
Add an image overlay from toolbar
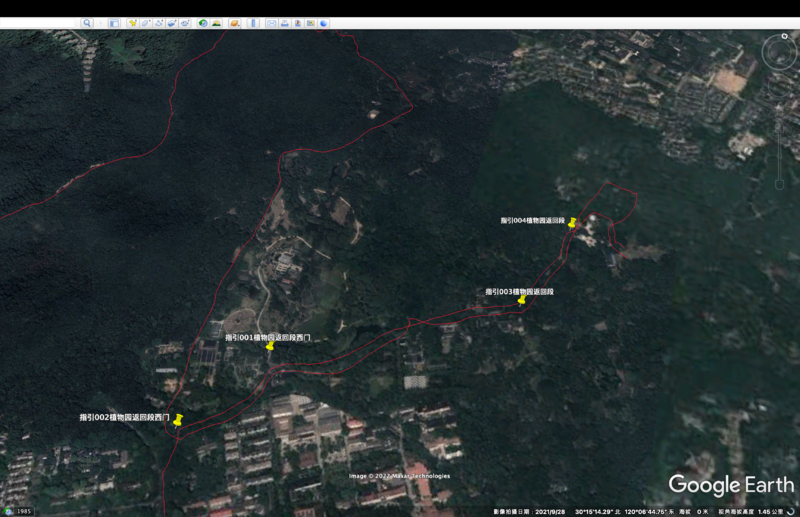[172, 23]
